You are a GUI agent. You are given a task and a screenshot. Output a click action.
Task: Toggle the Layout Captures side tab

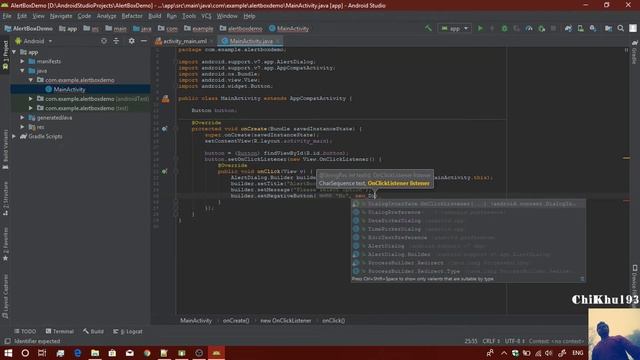pos(5,296)
